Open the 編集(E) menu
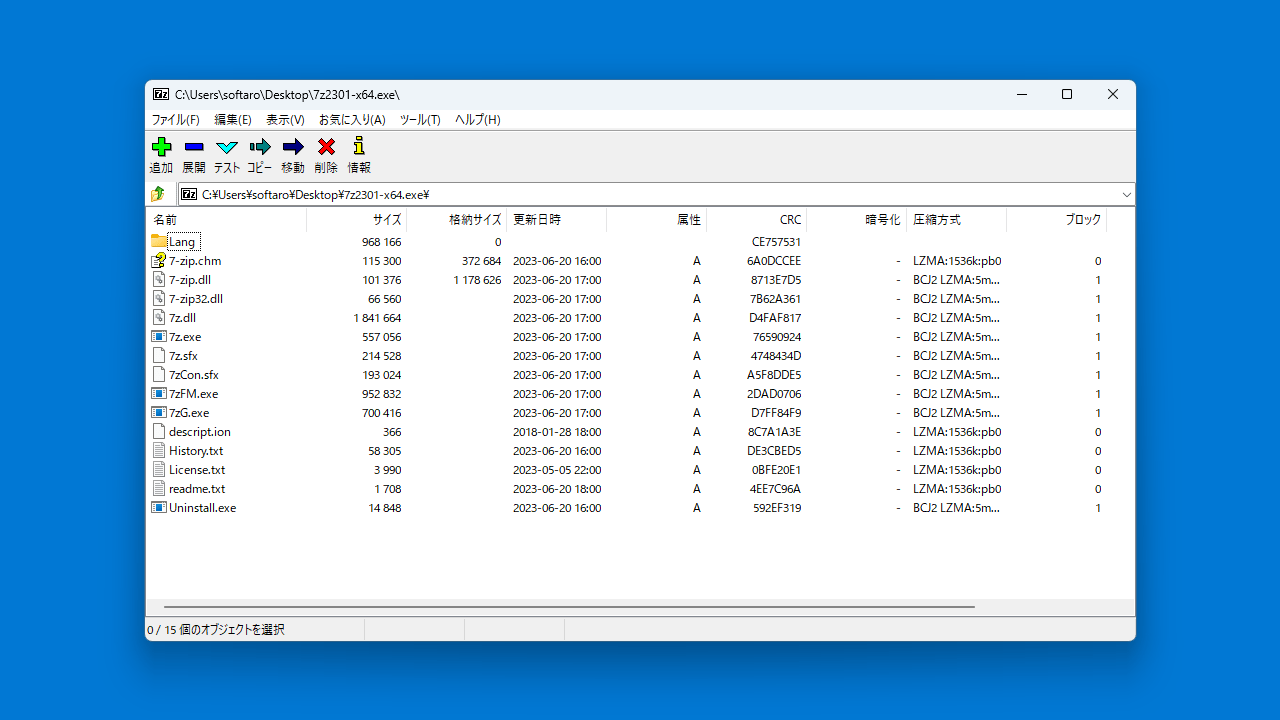 coord(233,119)
